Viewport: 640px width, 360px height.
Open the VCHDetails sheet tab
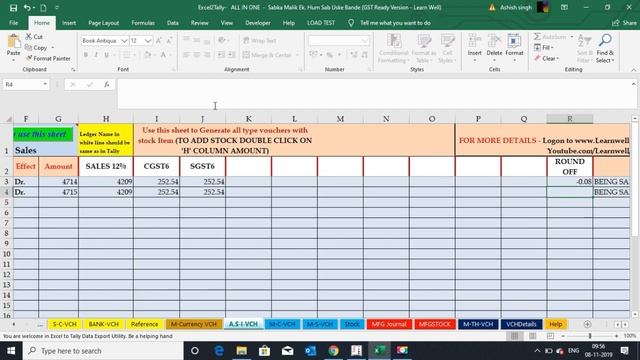click(521, 324)
